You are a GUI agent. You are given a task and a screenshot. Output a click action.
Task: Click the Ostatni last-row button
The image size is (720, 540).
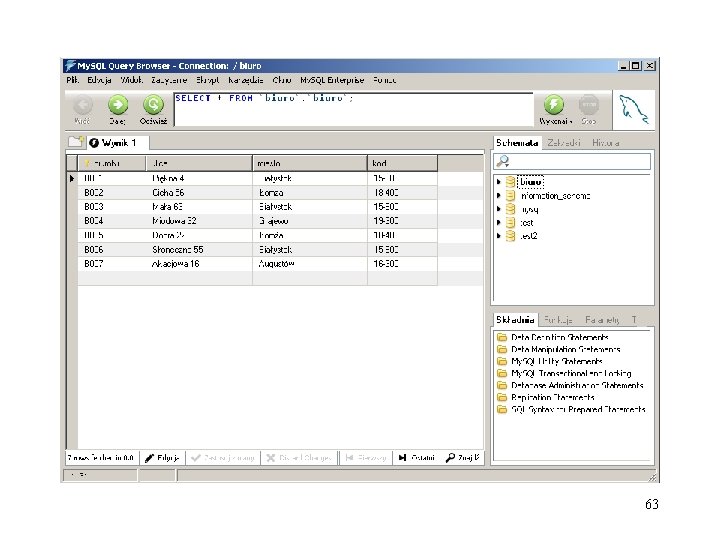(417, 458)
